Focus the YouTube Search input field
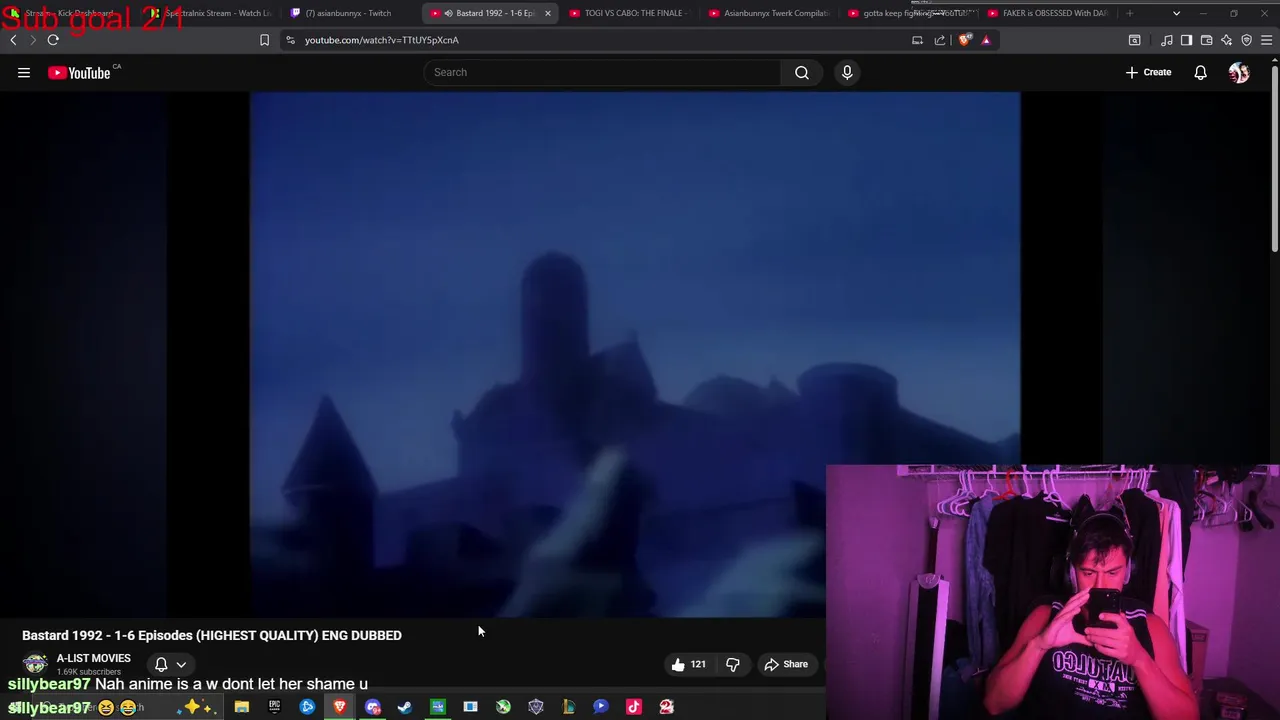Viewport: 1280px width, 720px height. pos(603,72)
